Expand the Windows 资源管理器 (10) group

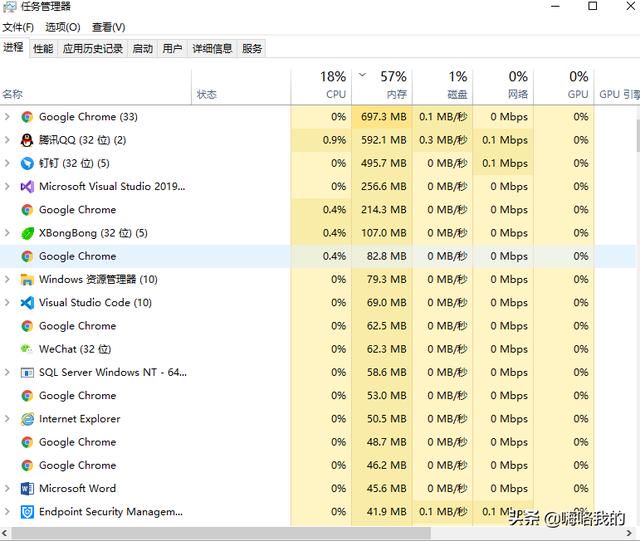[7, 280]
